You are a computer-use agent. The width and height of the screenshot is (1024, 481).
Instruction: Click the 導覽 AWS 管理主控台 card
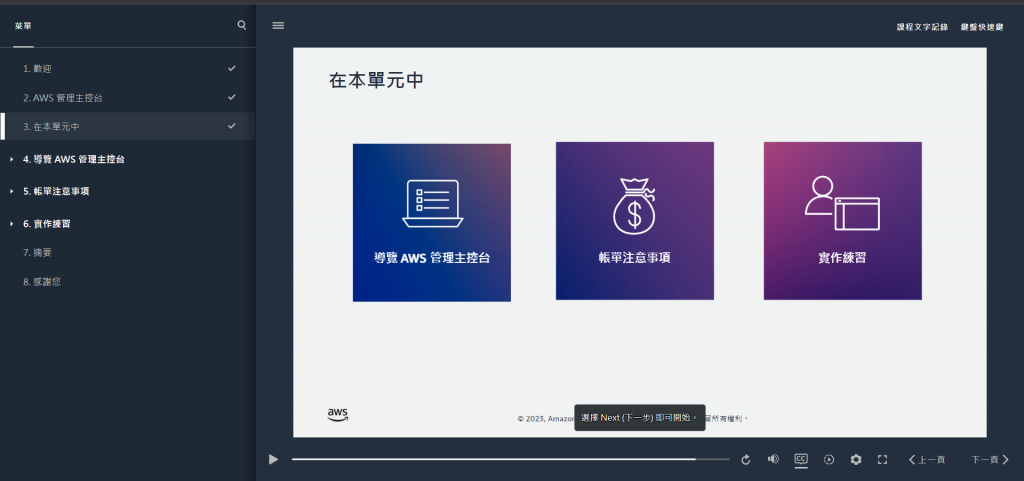coord(432,223)
